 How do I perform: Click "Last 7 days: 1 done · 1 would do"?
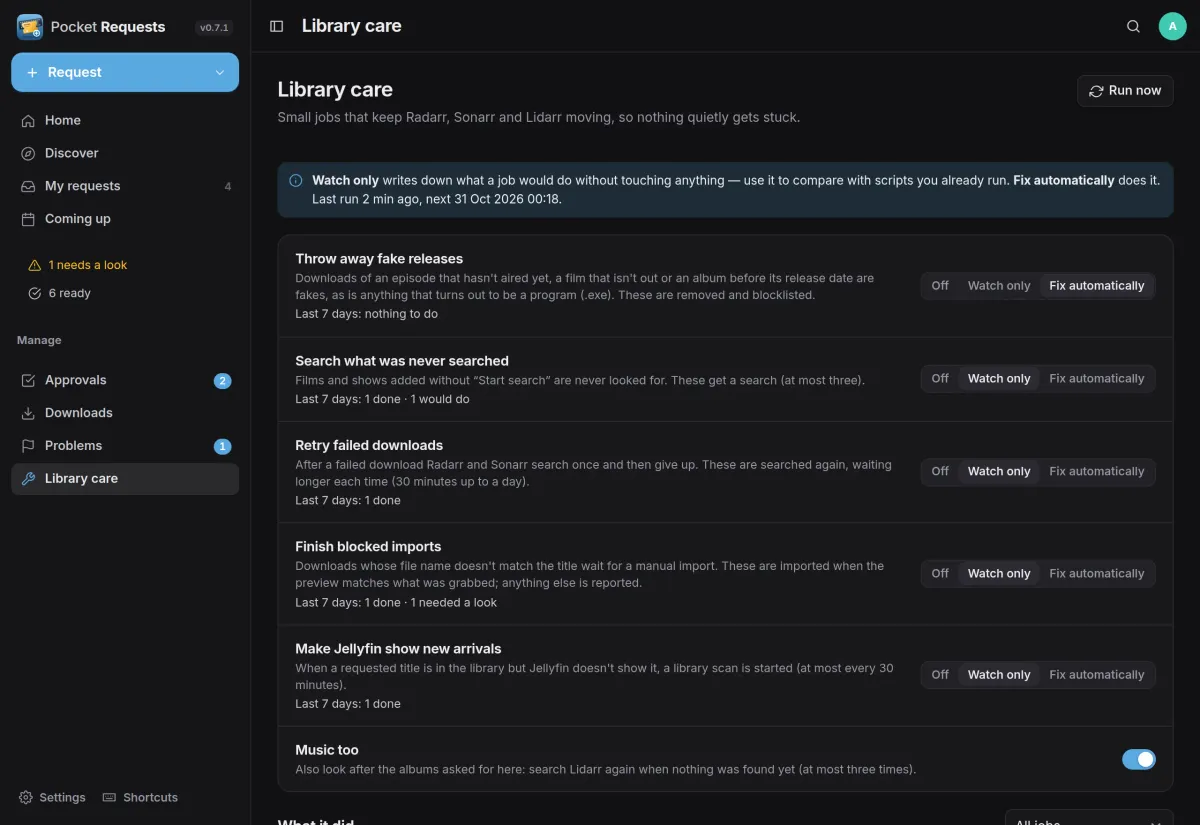point(382,399)
